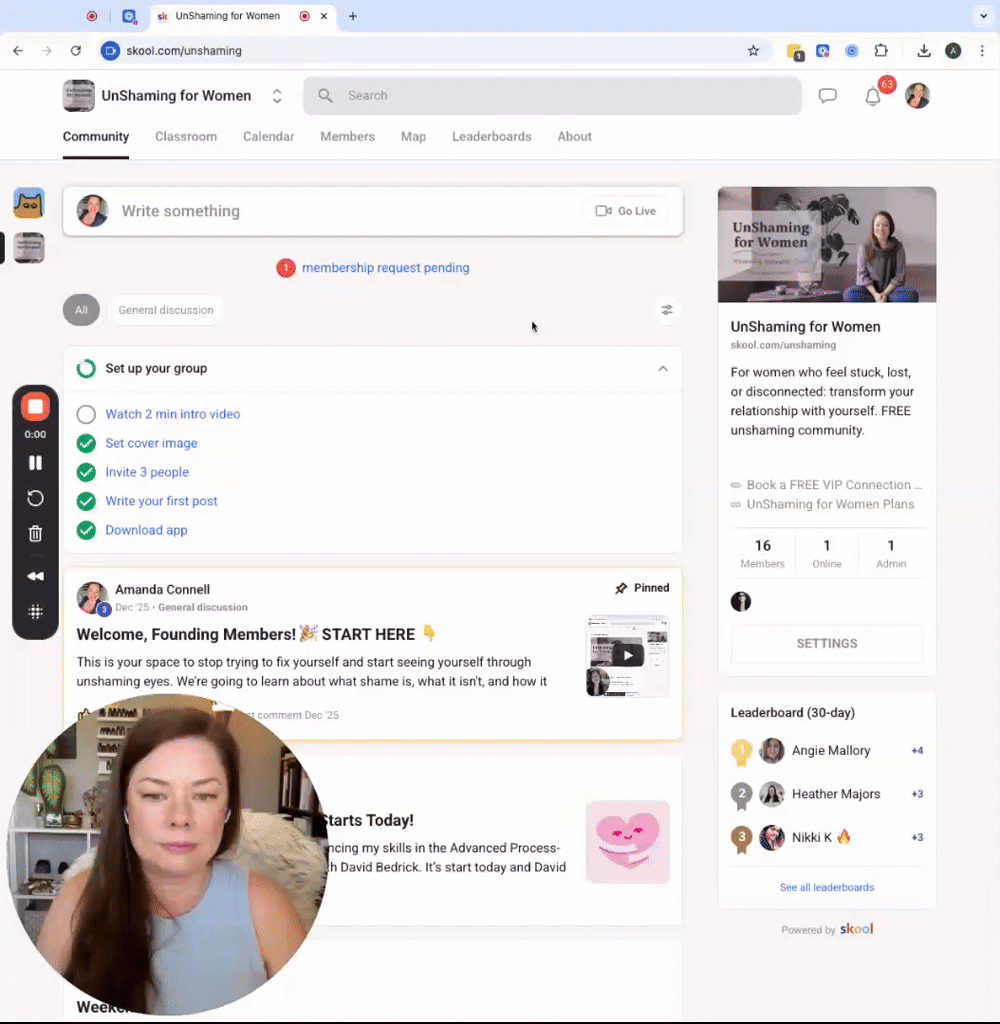Open the Set cover image link
Viewport: 1000px width, 1024px height.
[152, 443]
